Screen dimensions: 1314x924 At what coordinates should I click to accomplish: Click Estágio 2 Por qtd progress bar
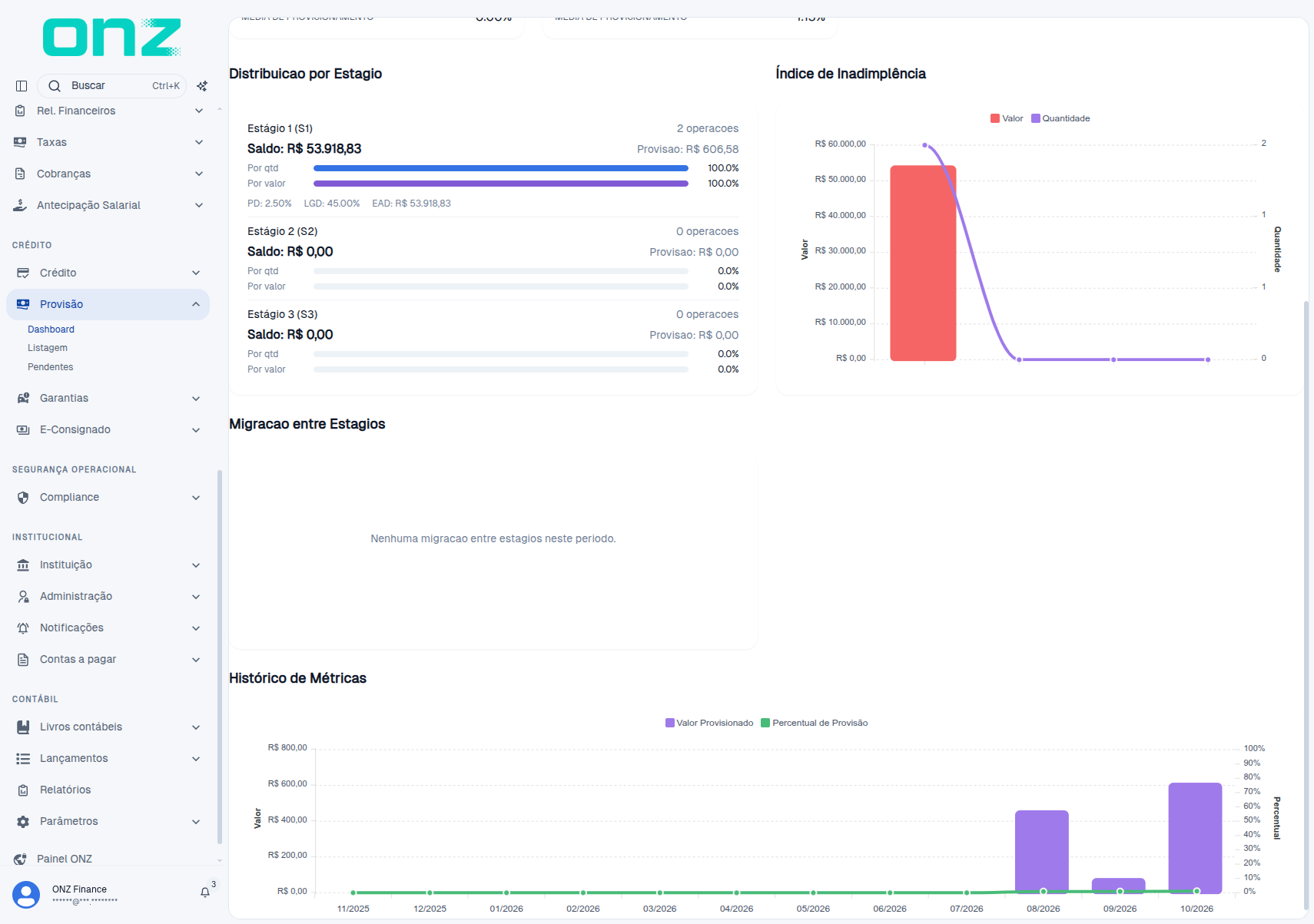coord(501,271)
